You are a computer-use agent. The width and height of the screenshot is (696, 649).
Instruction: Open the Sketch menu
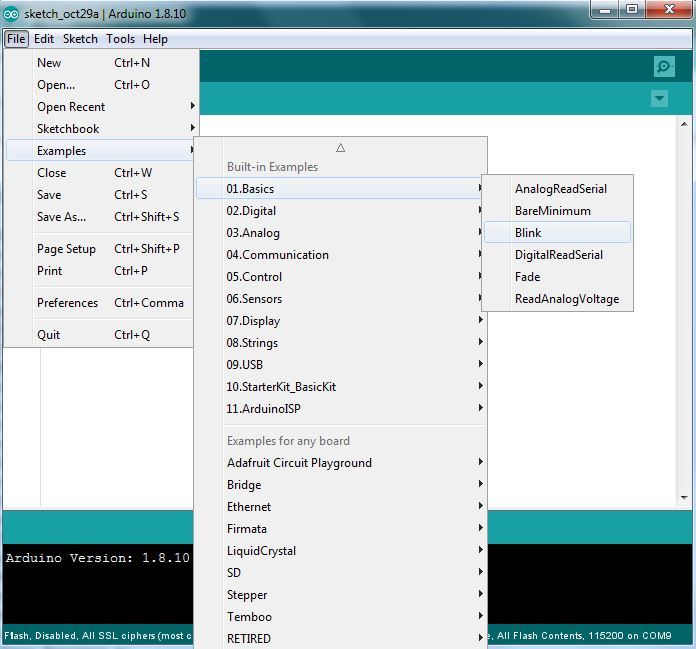point(80,39)
